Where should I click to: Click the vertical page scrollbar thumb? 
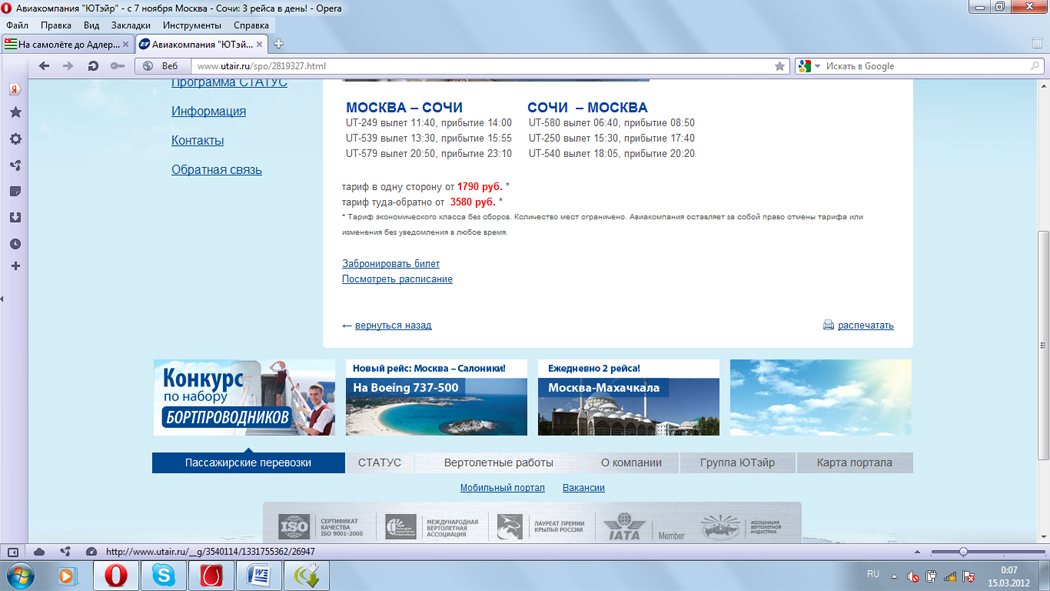1043,345
